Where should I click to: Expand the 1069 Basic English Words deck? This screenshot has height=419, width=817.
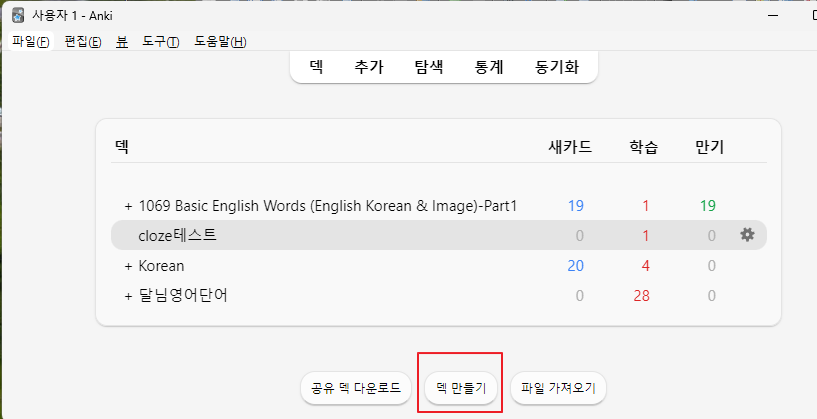128,206
